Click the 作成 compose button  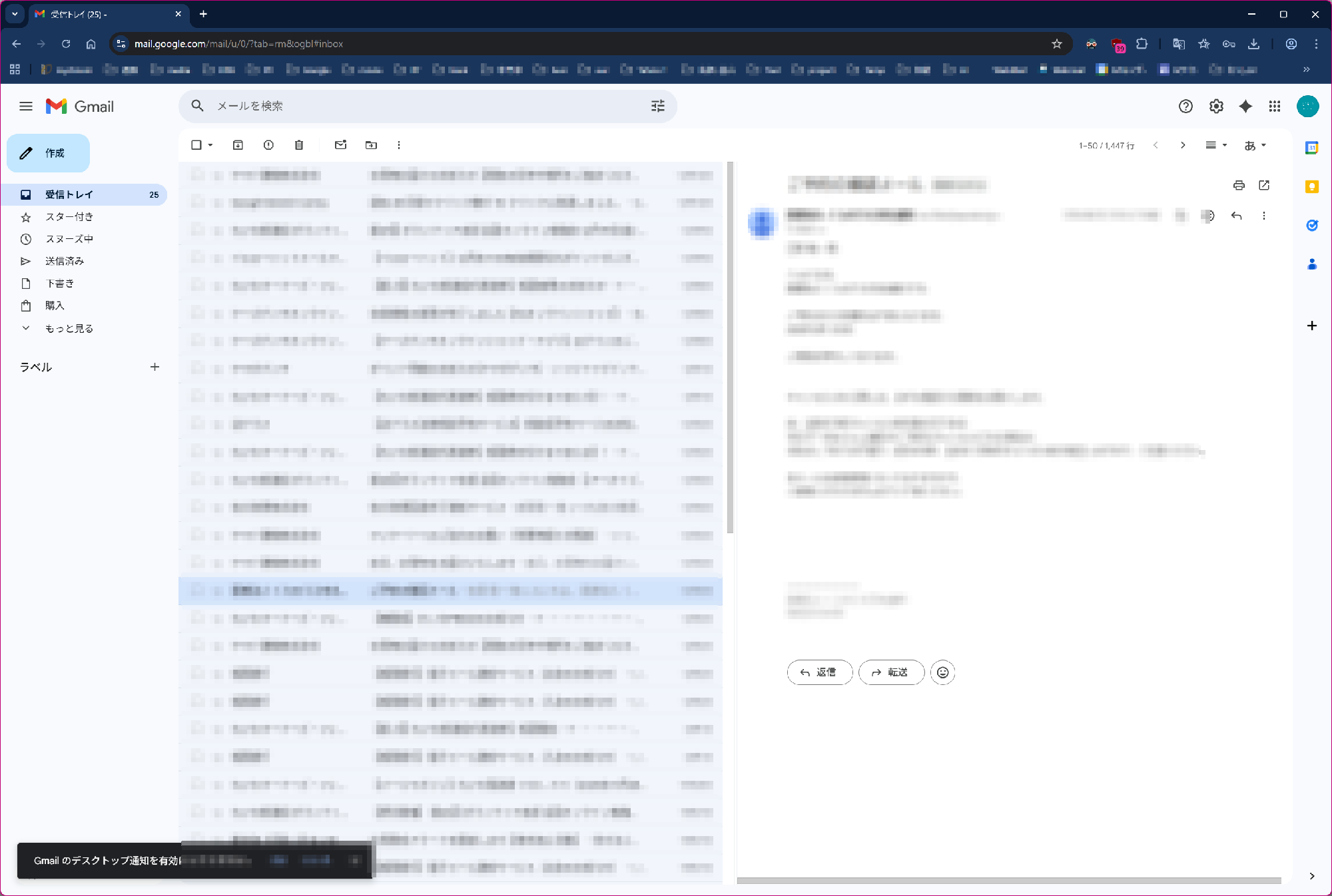click(48, 153)
